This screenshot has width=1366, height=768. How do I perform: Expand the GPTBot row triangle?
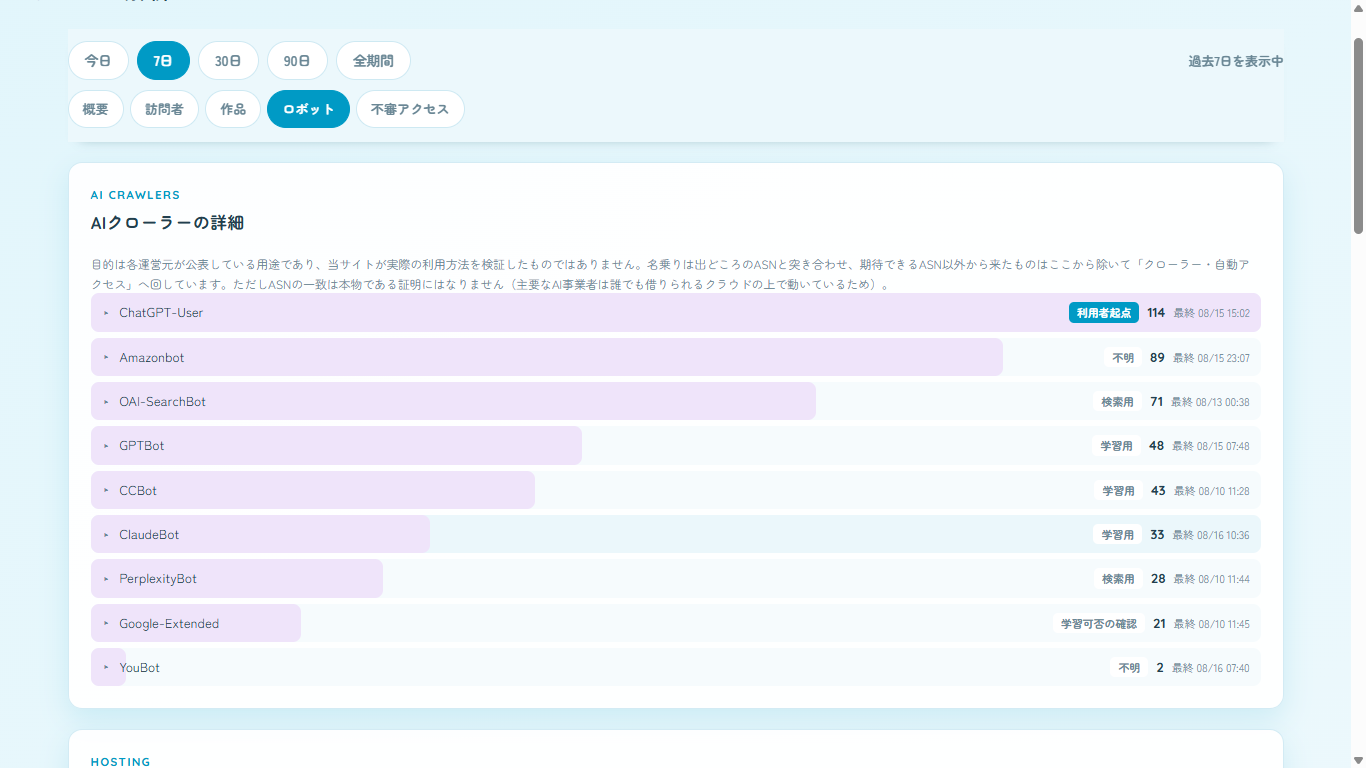106,446
